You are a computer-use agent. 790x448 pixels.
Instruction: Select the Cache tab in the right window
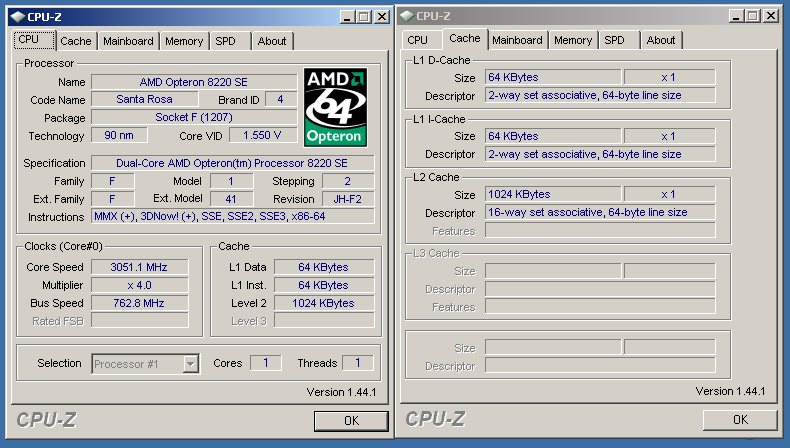click(465, 39)
